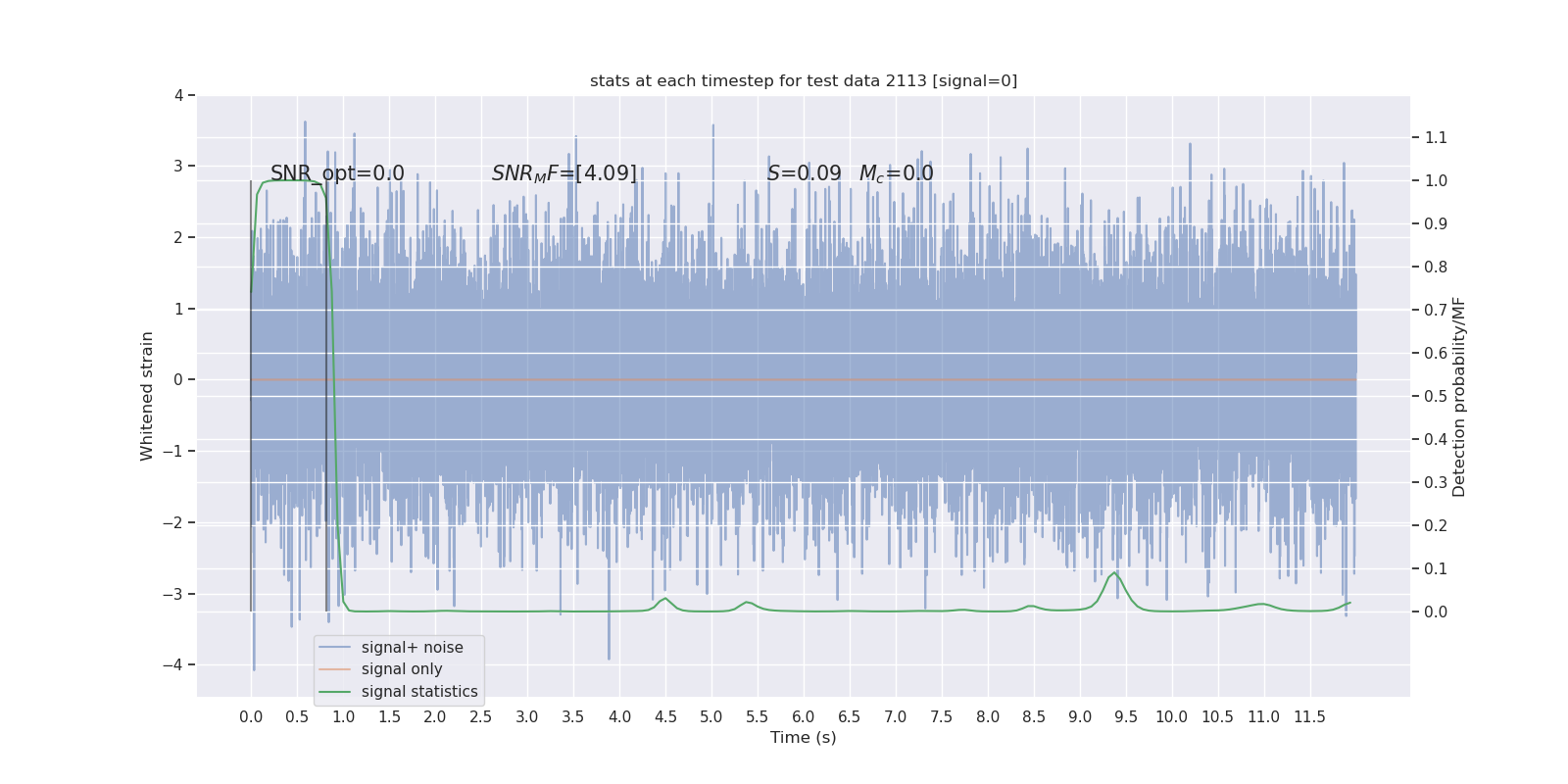Click the 2.5 tick on the time axis
This screenshot has width=1568, height=784.
point(481,717)
